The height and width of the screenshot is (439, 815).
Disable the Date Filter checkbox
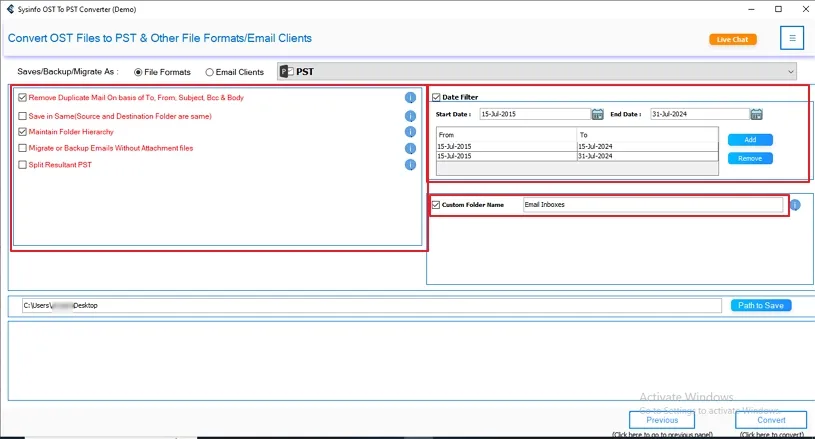[436, 97]
